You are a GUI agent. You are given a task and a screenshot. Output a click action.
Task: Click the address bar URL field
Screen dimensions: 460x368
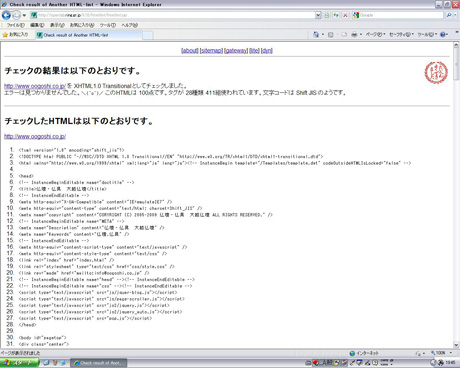(x=175, y=15)
